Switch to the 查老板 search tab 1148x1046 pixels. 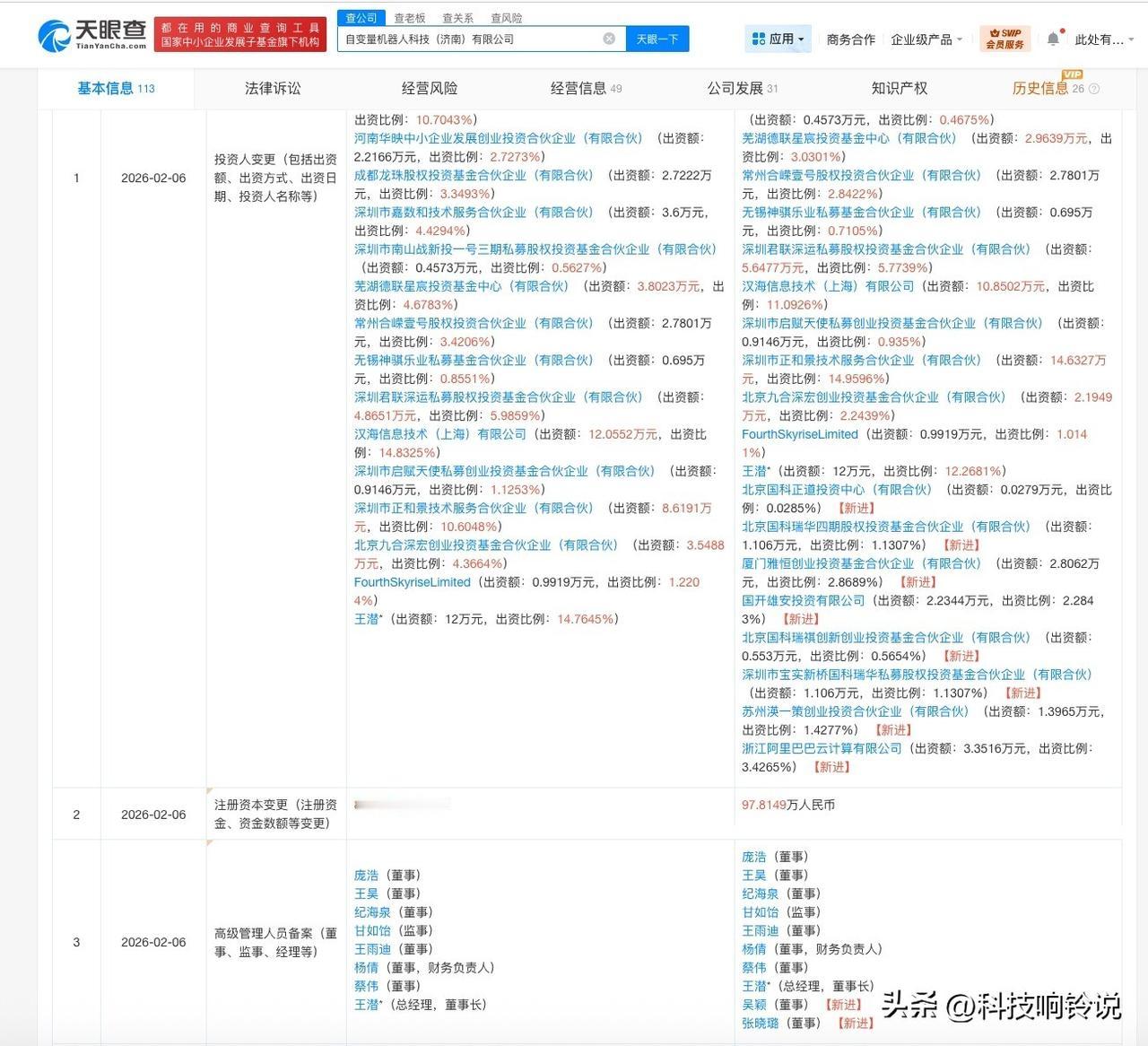[408, 16]
